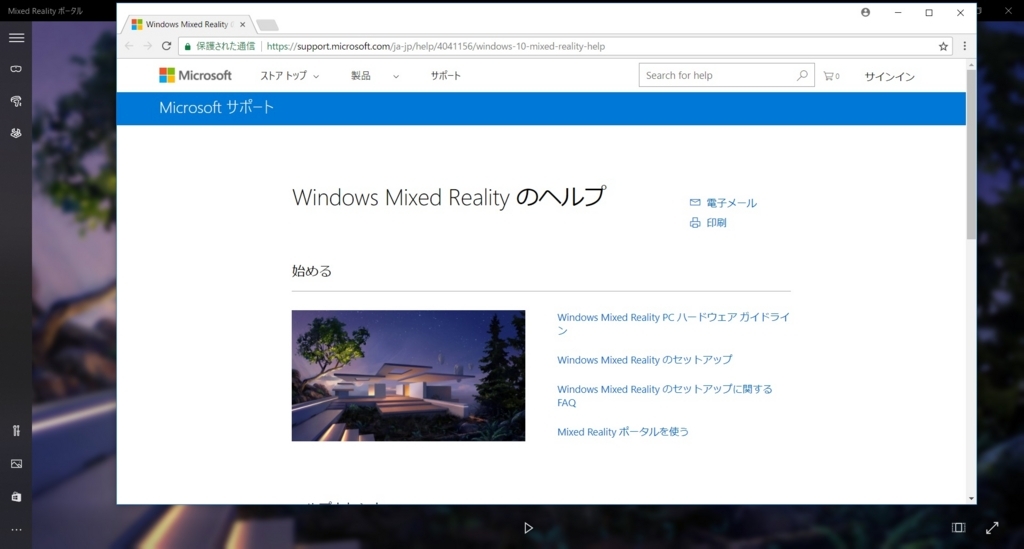The width and height of the screenshot is (1024, 549).
Task: Open the サポート menu item
Action: 445,76
